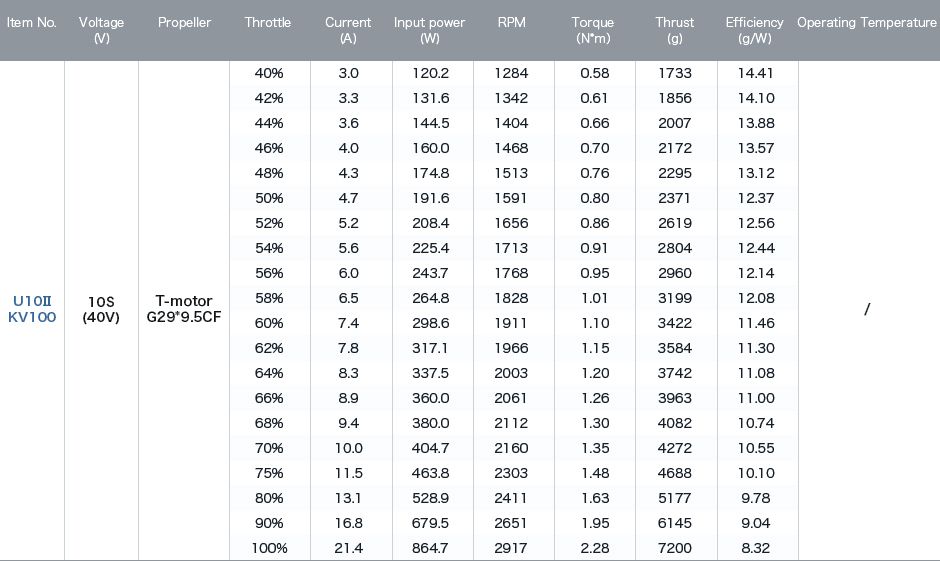Select the 1911 RPM value
Screen dimensions: 940x561
pos(511,323)
